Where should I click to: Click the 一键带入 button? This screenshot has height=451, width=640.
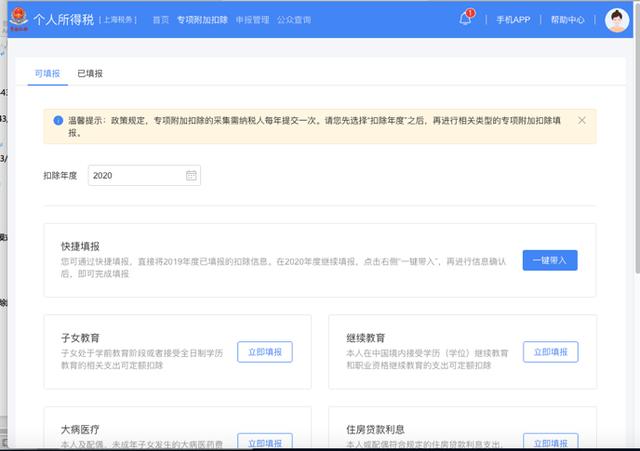549,260
